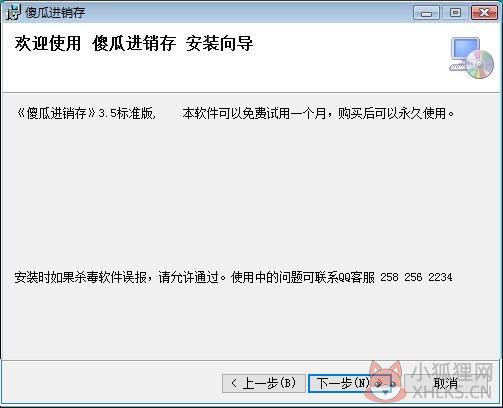Click the 傻瓜进销存 window title text
Viewport: 503px width, 408px height.
(55, 13)
